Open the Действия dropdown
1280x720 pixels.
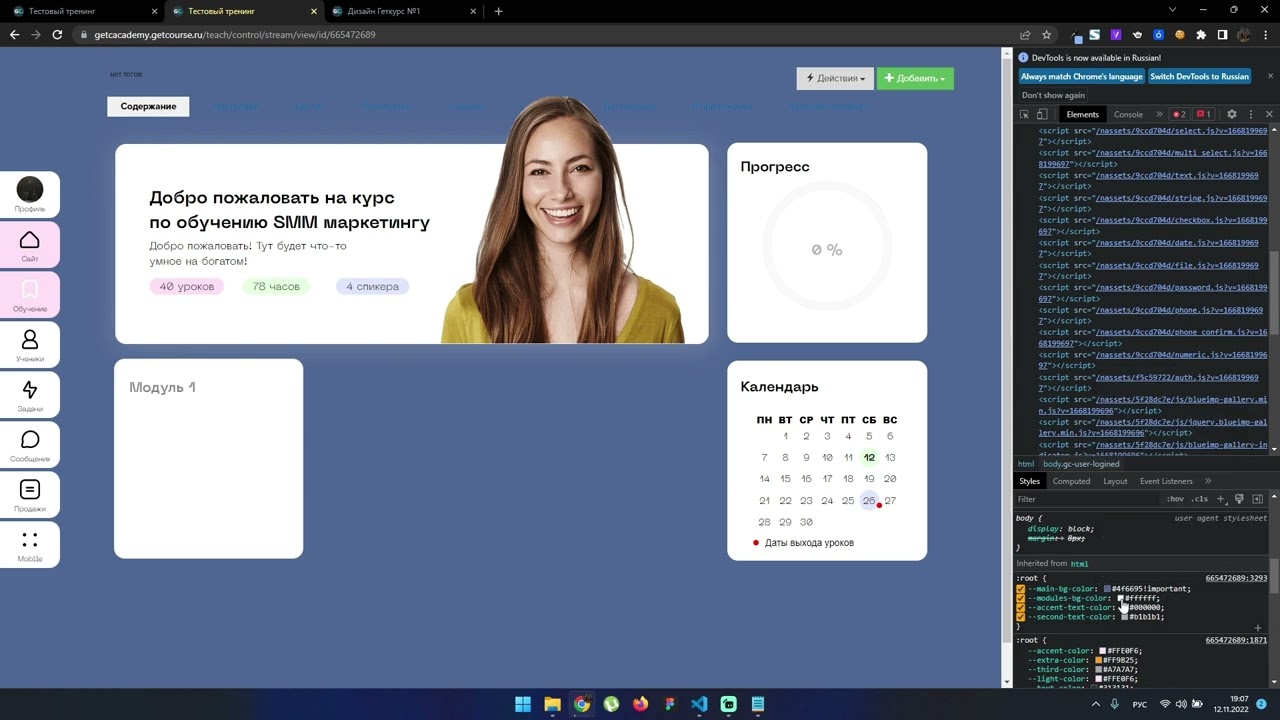pos(835,78)
